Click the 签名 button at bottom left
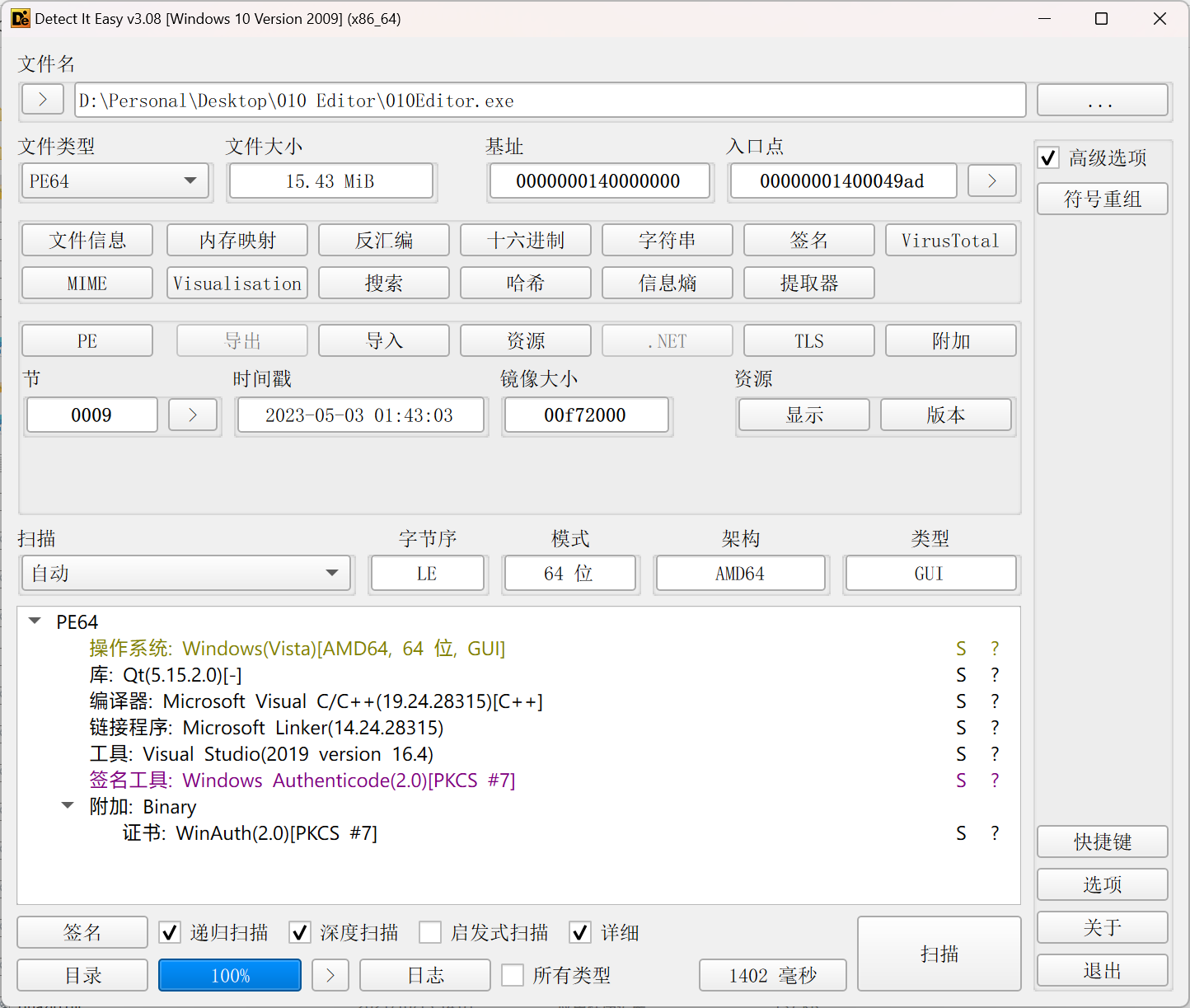Viewport: 1190px width, 1008px height. 82,932
